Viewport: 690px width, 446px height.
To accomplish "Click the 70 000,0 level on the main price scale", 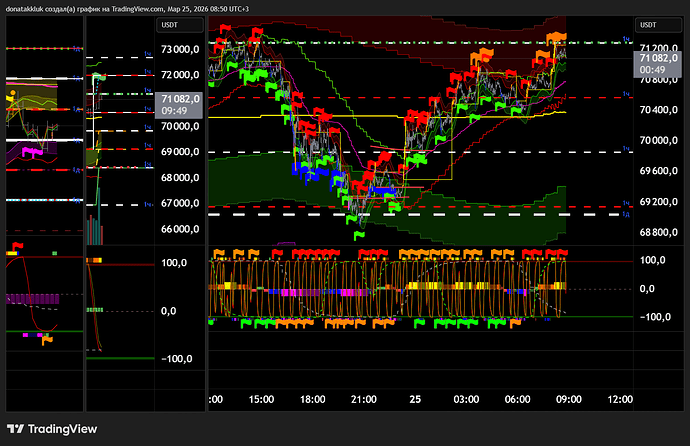I will pos(656,140).
